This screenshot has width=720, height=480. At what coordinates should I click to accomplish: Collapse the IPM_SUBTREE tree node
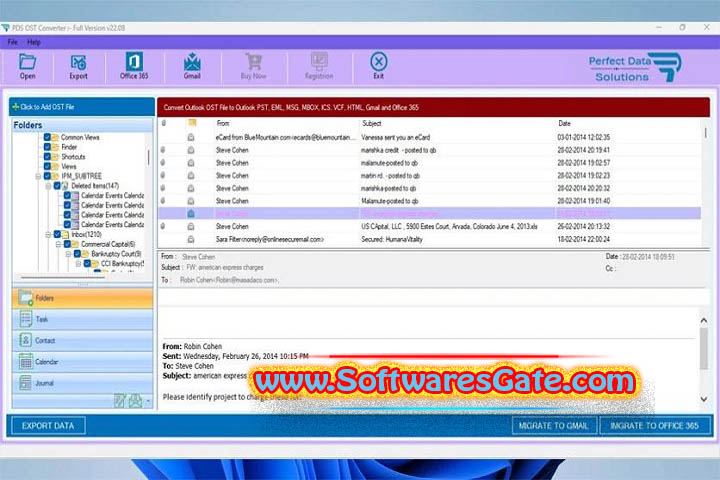(x=38, y=176)
